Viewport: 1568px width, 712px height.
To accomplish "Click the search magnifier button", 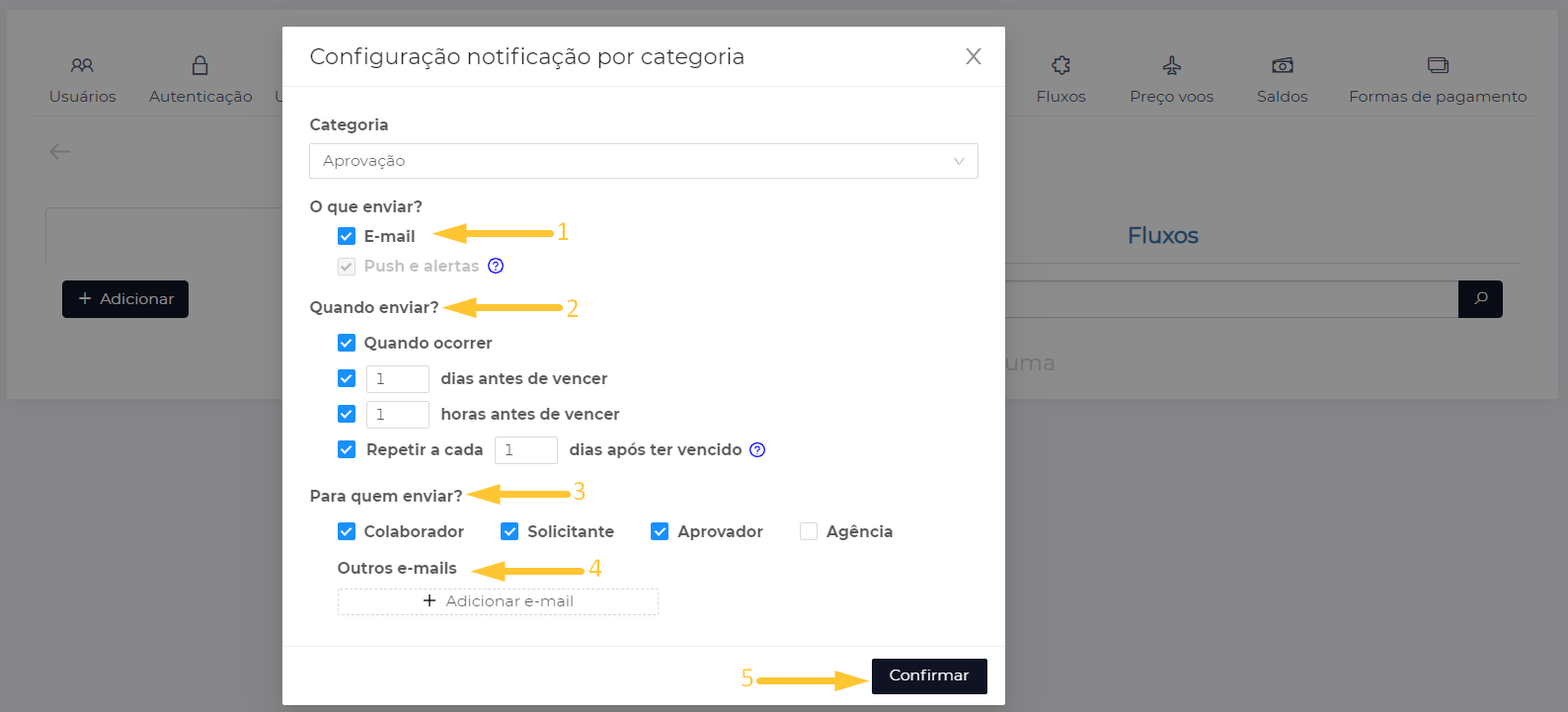I will pyautogui.click(x=1480, y=298).
